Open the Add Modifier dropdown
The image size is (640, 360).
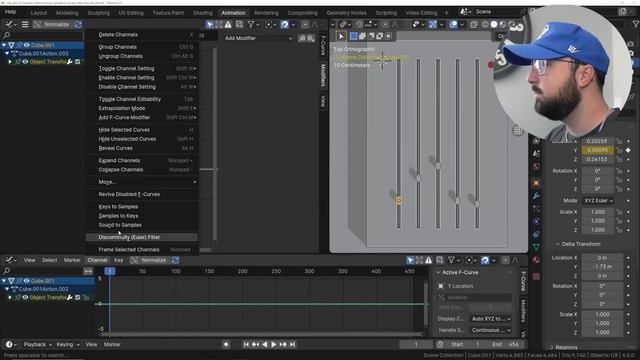pos(258,38)
